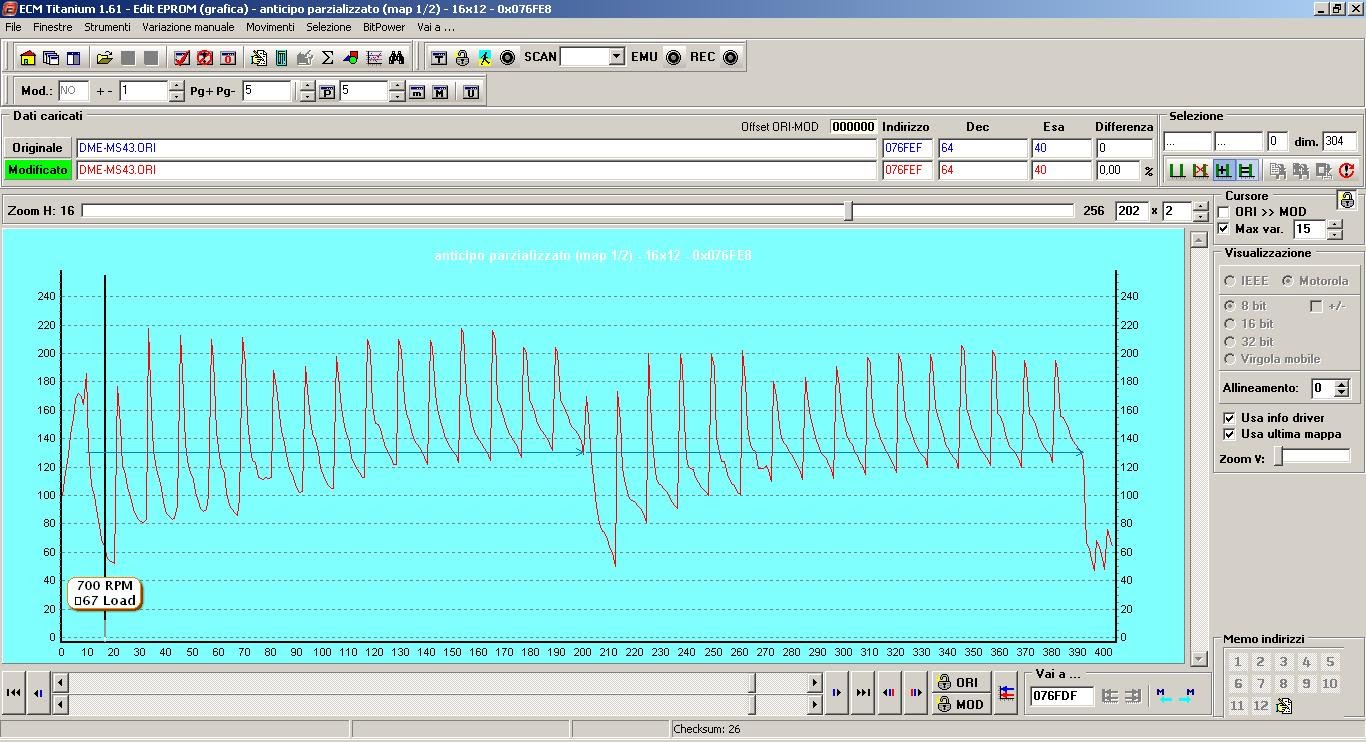
Task: Uncheck the Max var. checkbox
Action: tap(1224, 229)
